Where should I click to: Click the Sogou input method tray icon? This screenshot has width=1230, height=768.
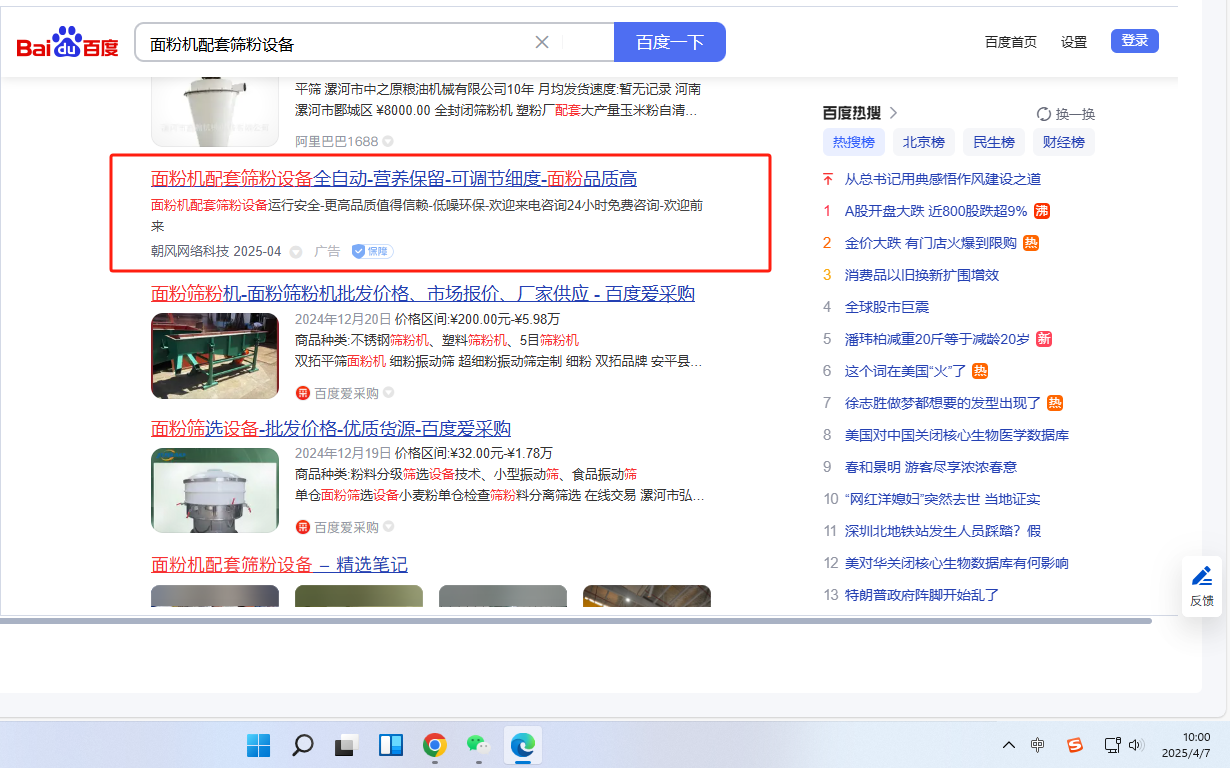pyautogui.click(x=1075, y=745)
